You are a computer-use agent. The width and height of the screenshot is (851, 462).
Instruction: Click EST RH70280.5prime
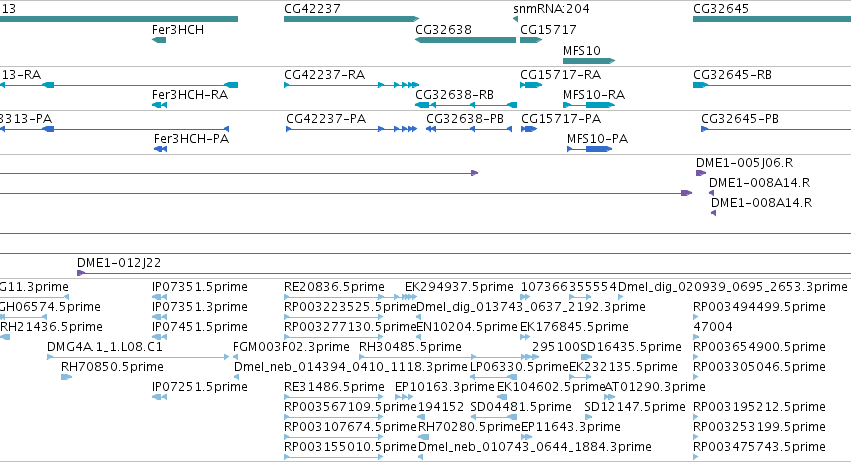[x=469, y=427]
